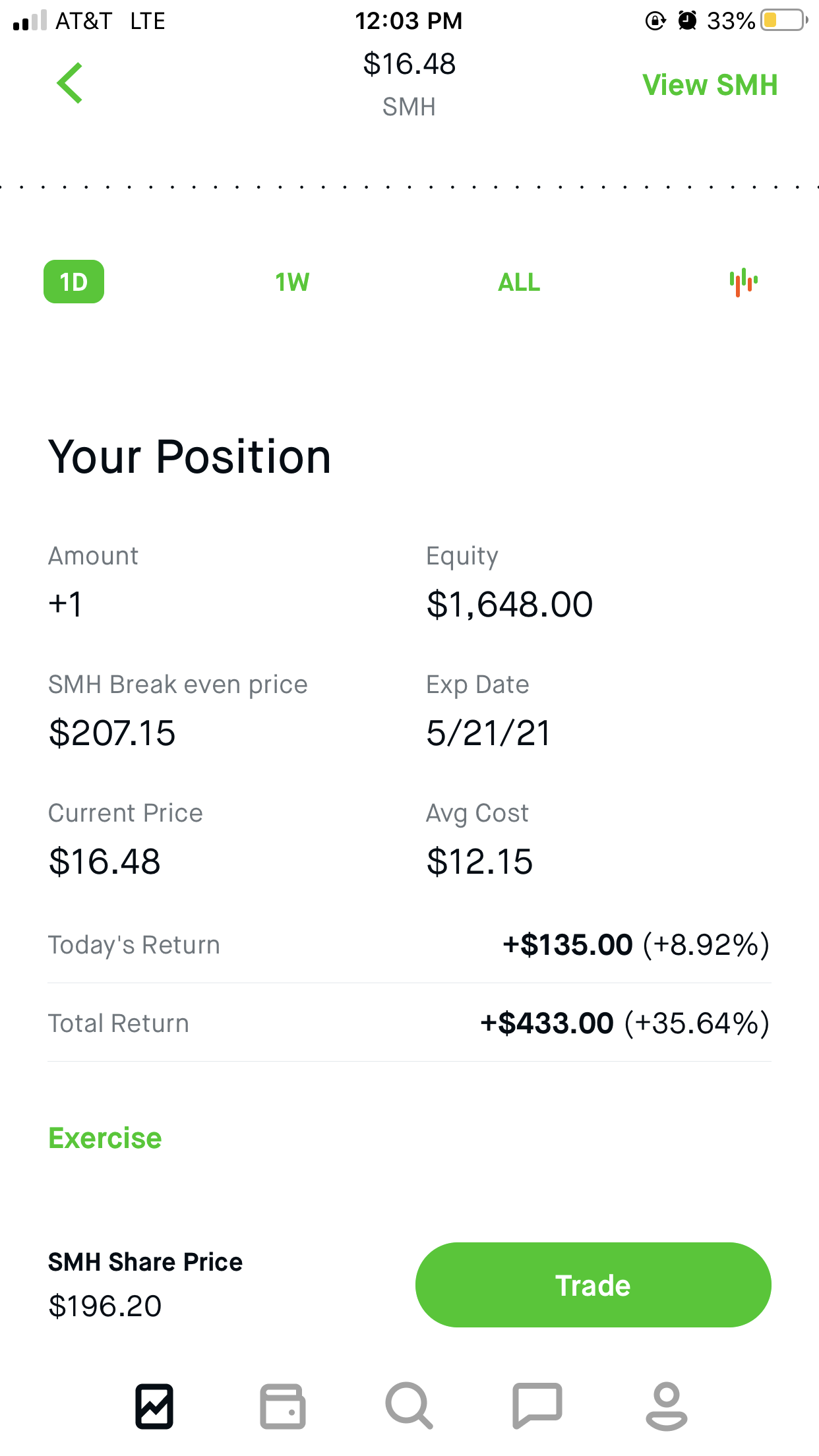
Task: Tap the Total Return row
Action: click(x=409, y=1023)
